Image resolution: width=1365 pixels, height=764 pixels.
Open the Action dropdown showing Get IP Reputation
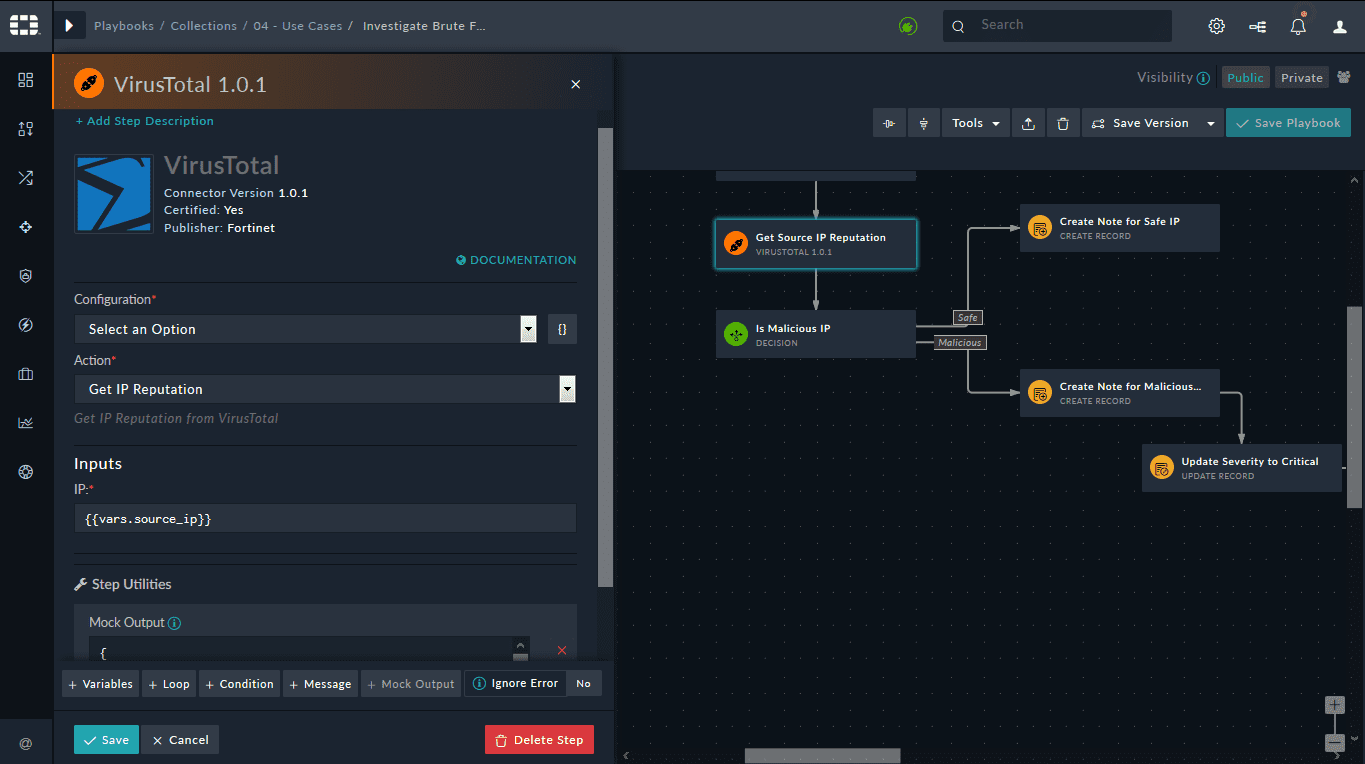pos(325,389)
